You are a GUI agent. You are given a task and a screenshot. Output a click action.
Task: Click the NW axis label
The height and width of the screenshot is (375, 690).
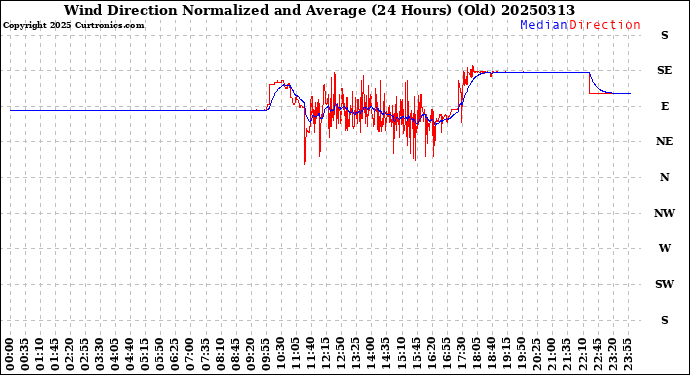pos(664,213)
